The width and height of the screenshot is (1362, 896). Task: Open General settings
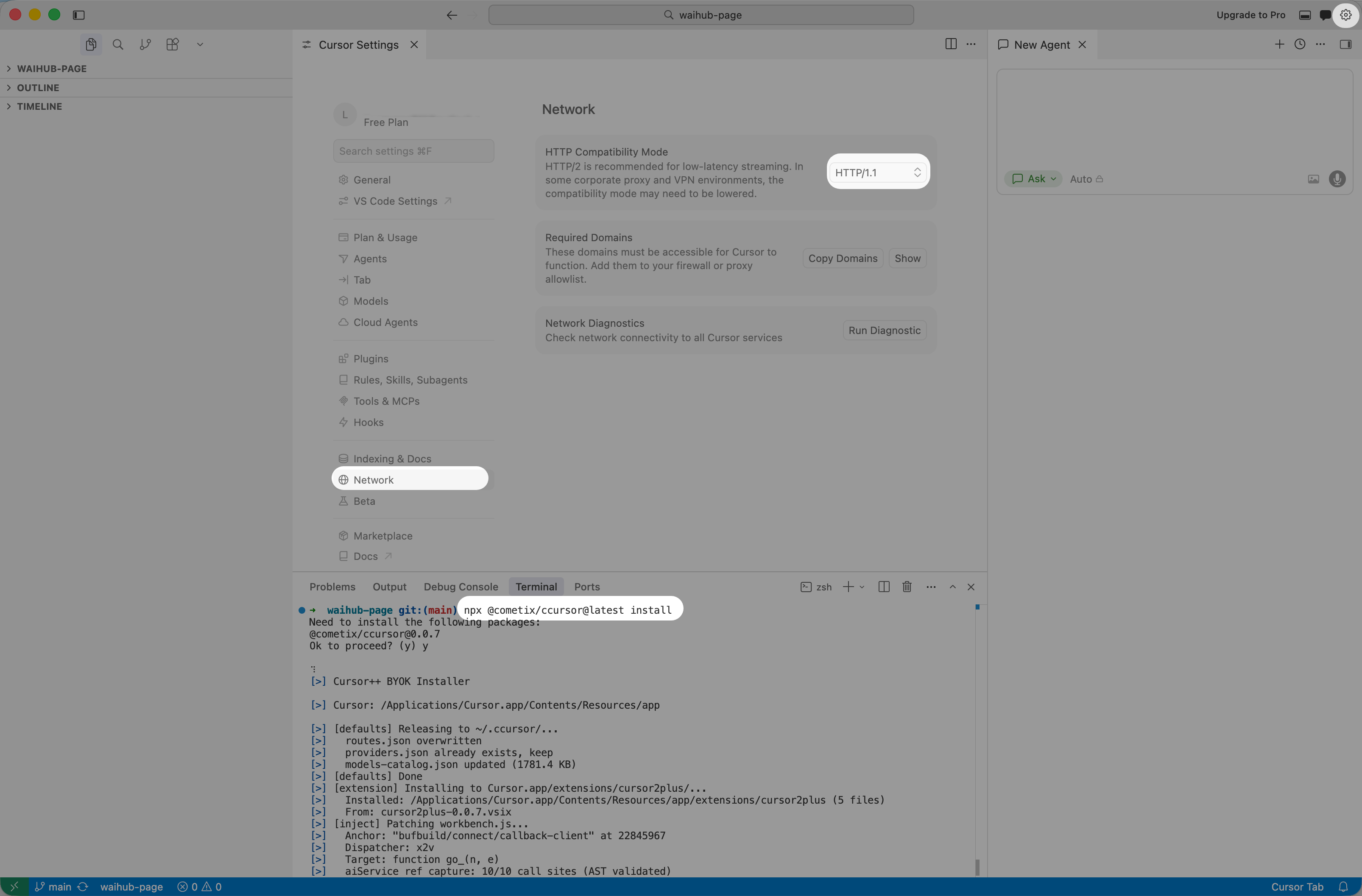coord(413,180)
